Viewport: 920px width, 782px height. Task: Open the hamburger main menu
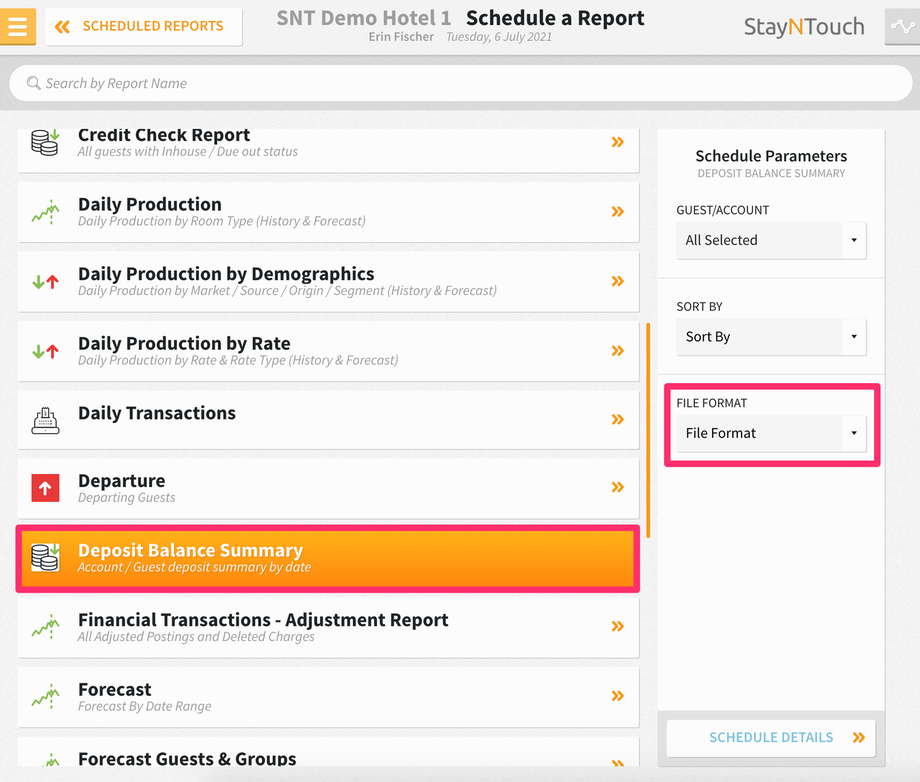click(18, 26)
